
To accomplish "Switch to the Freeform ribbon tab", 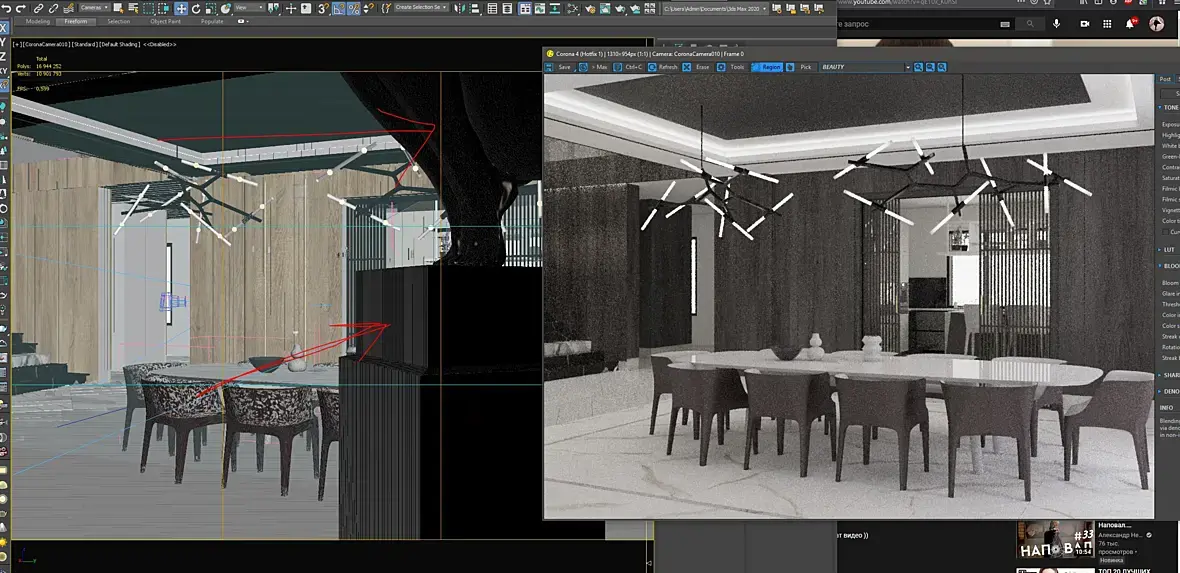I will [74, 21].
